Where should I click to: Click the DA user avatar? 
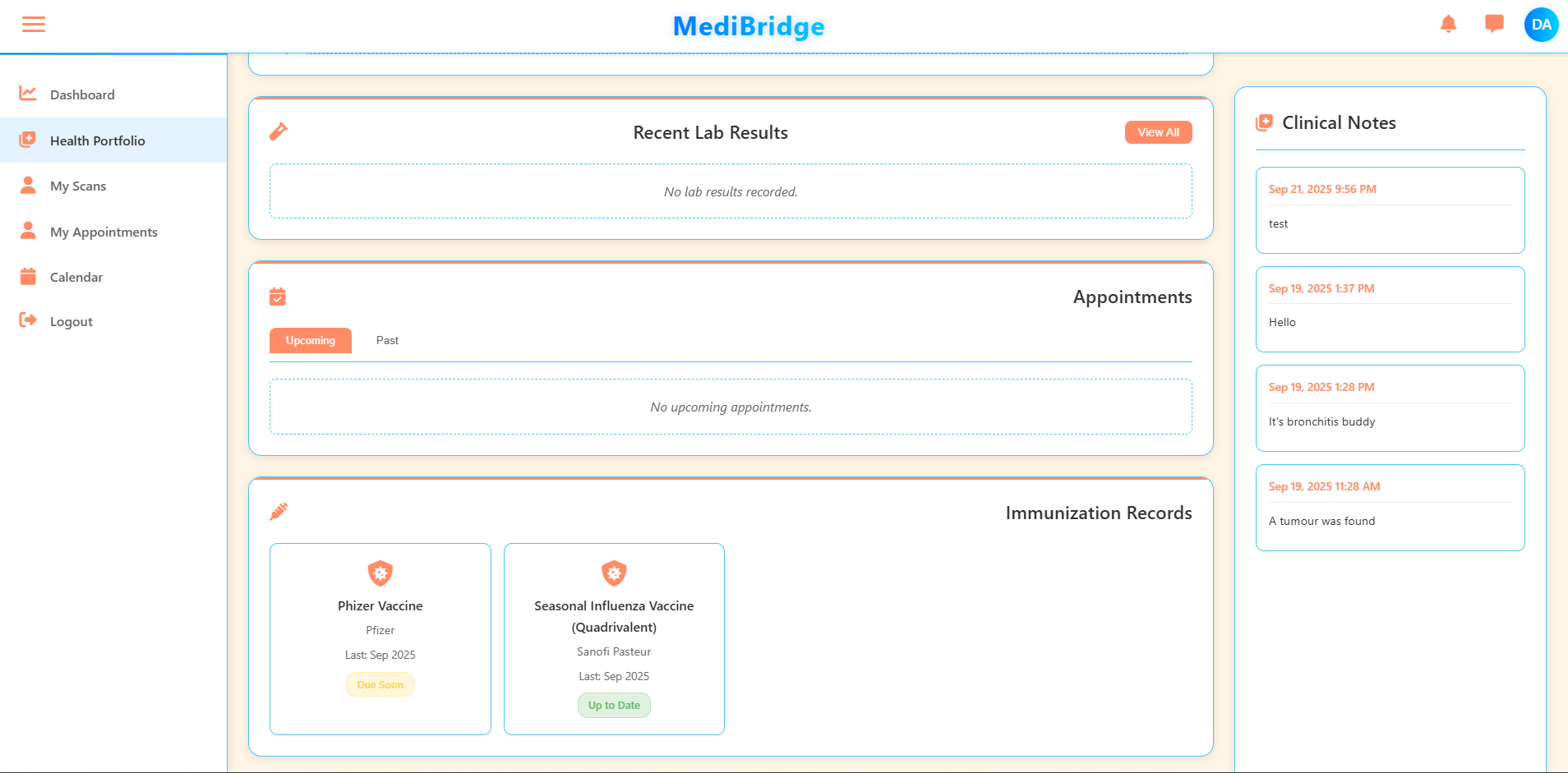[1541, 25]
